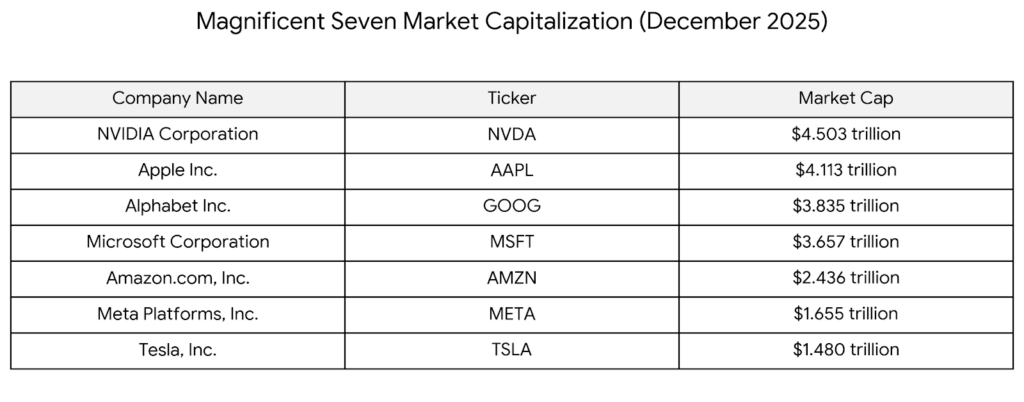Select the GOOG ticker cell

pos(511,206)
